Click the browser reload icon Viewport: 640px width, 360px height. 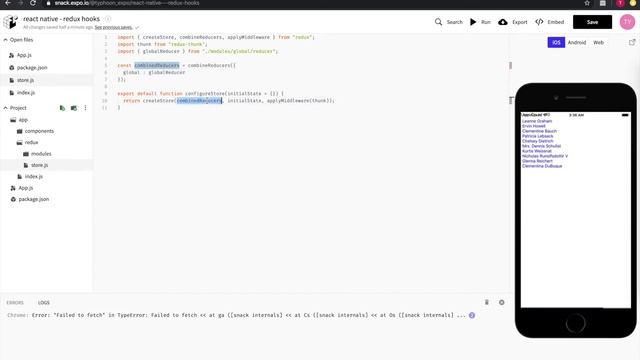33,3
